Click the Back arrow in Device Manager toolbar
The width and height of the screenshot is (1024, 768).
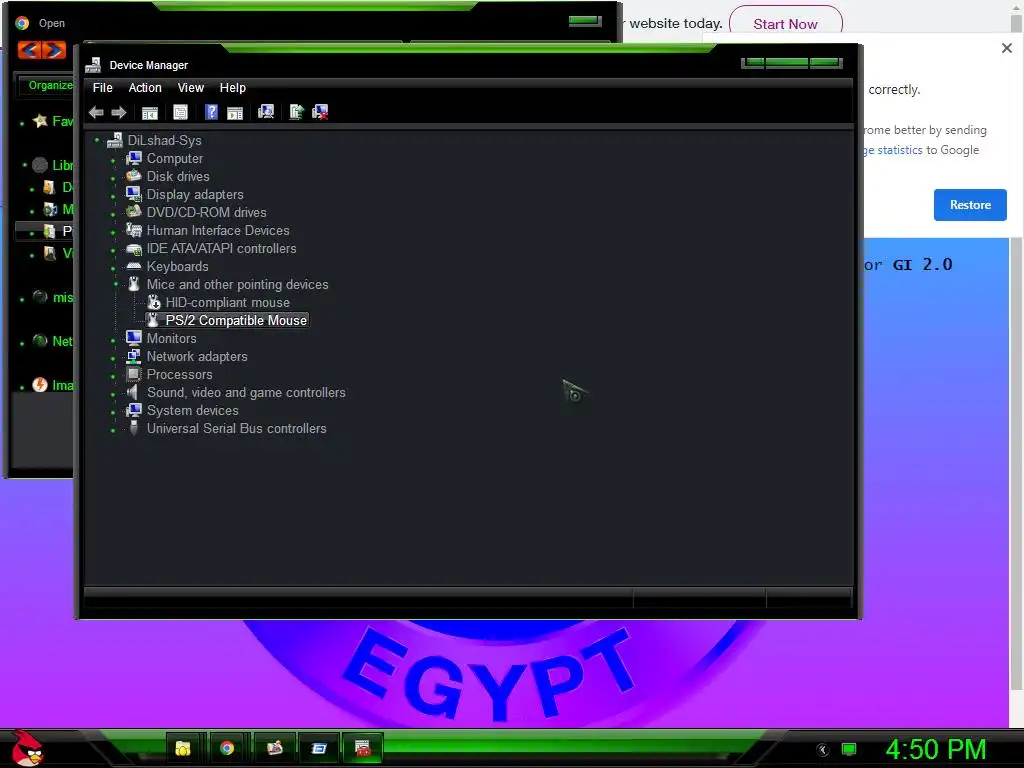click(97, 112)
